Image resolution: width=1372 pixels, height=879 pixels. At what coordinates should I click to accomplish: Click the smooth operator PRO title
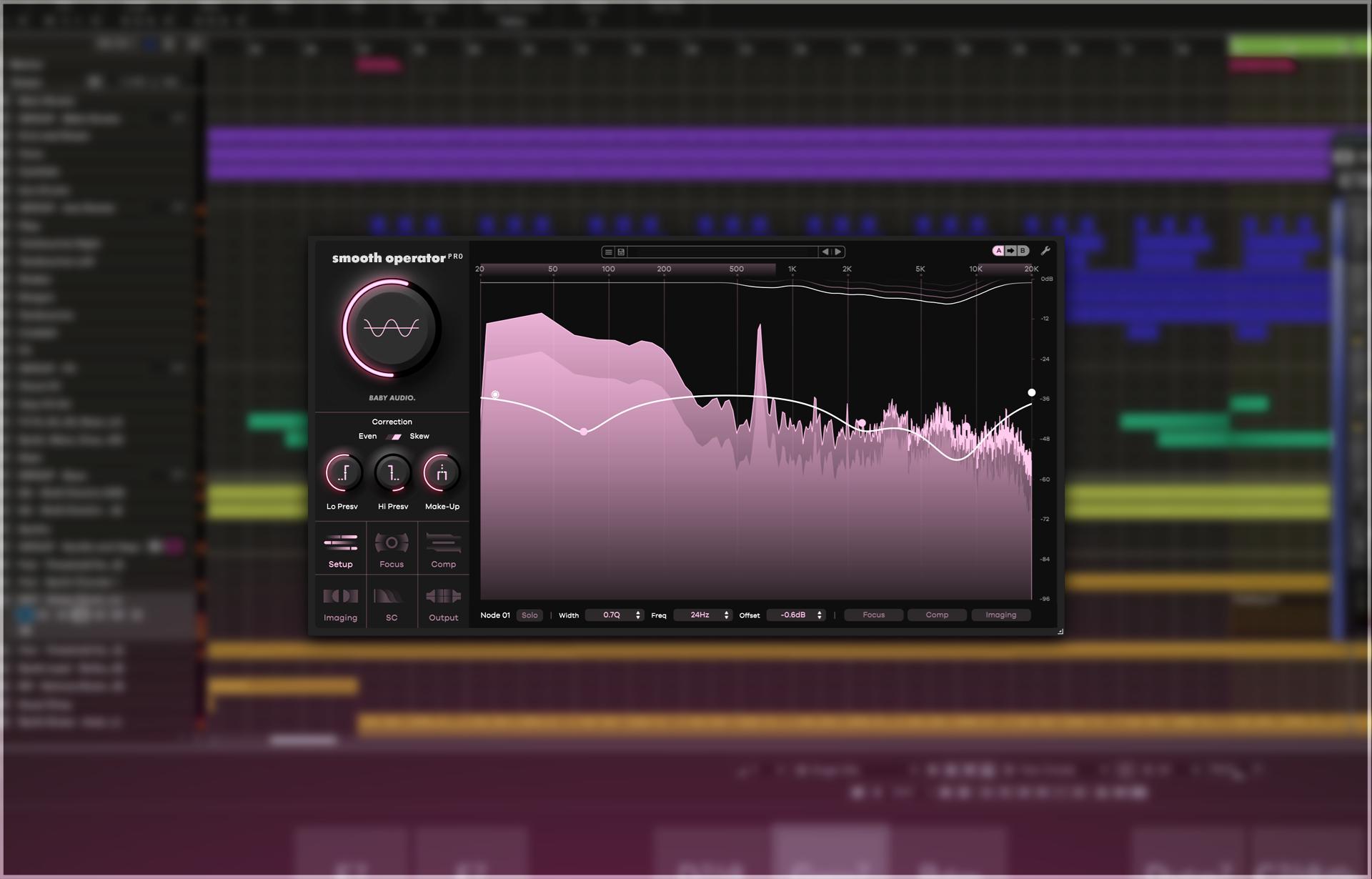[397, 258]
